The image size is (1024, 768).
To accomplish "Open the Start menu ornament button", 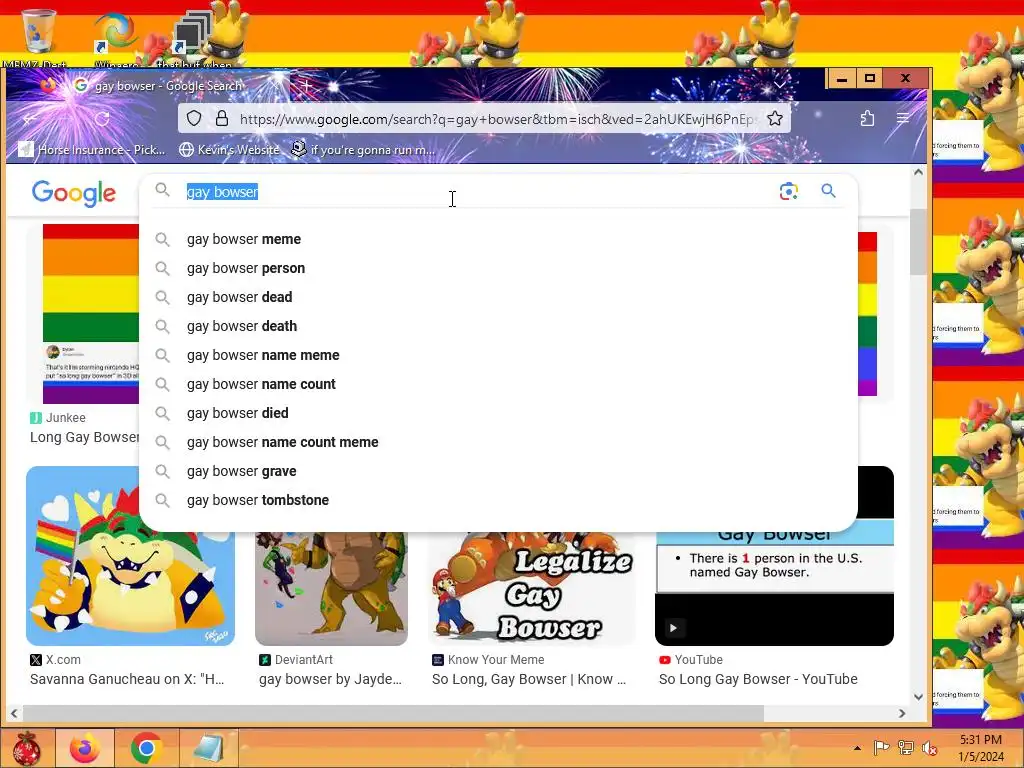I will coord(27,748).
